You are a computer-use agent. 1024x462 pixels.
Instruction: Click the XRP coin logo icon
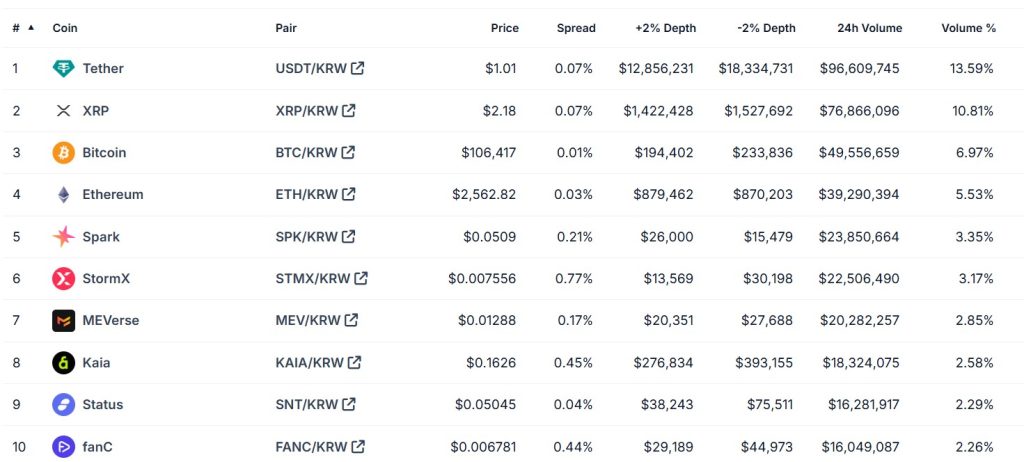point(64,111)
